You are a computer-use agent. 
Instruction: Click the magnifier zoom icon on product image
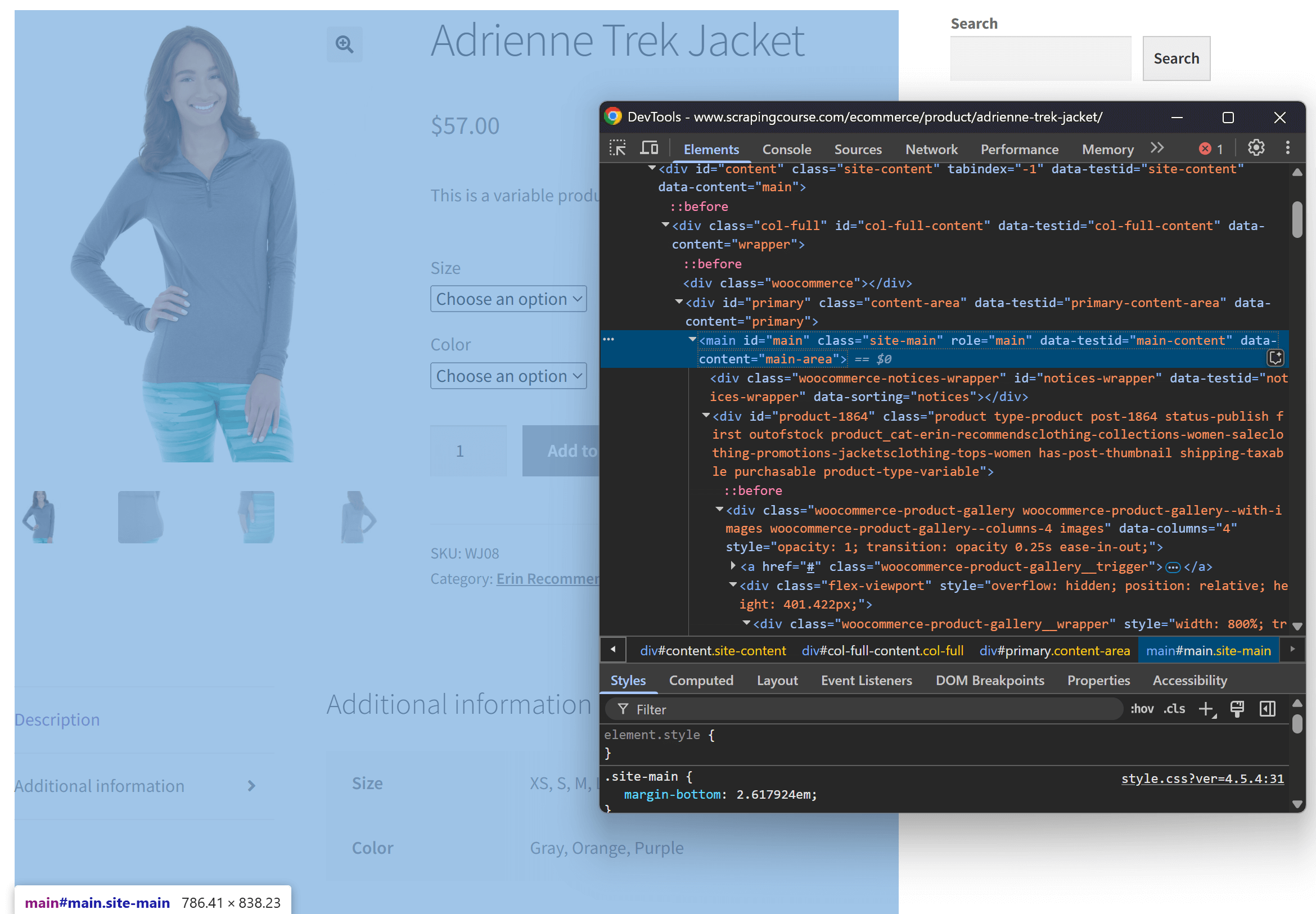tap(344, 44)
